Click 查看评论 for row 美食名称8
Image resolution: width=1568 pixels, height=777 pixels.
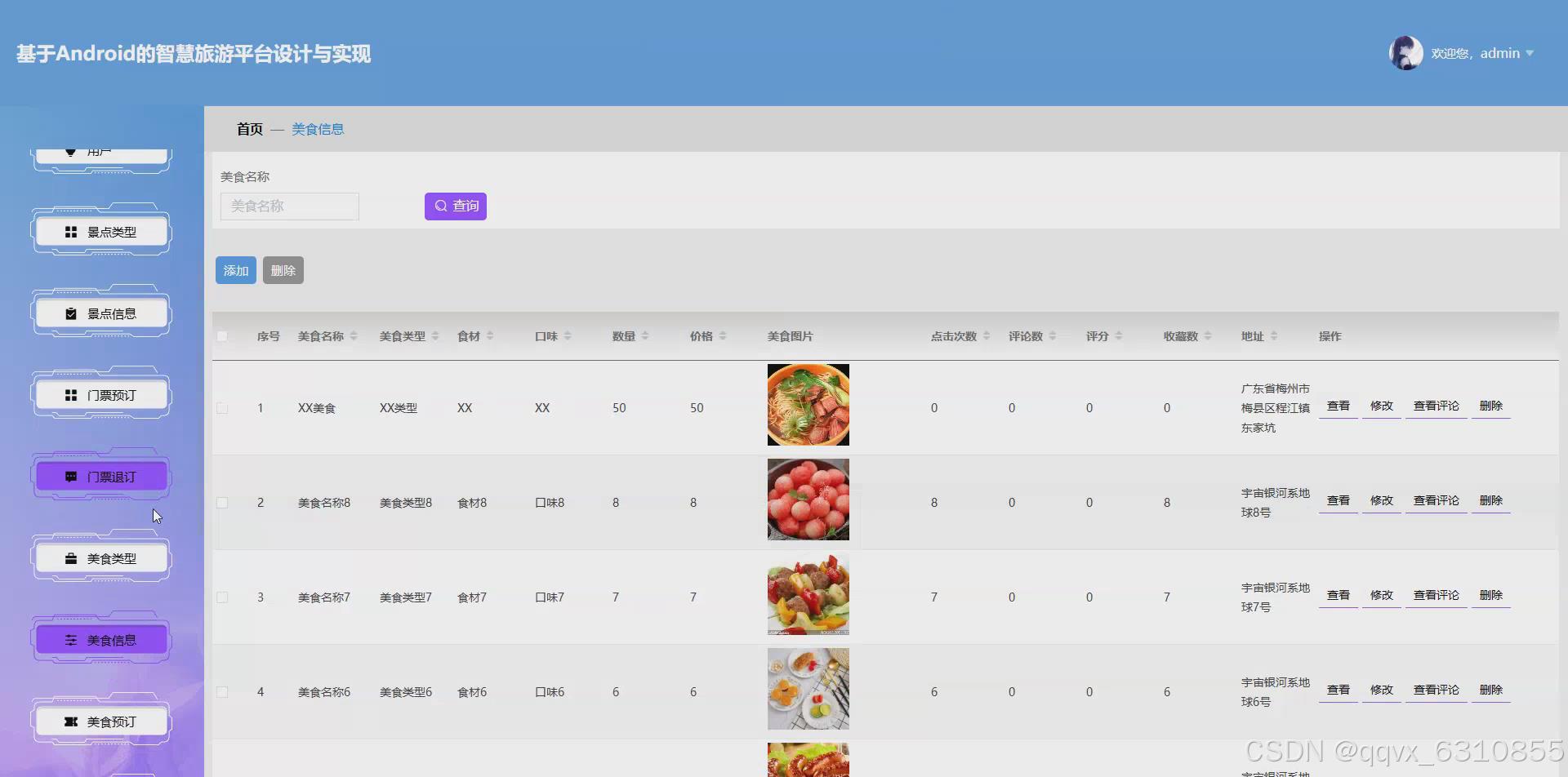pos(1437,501)
